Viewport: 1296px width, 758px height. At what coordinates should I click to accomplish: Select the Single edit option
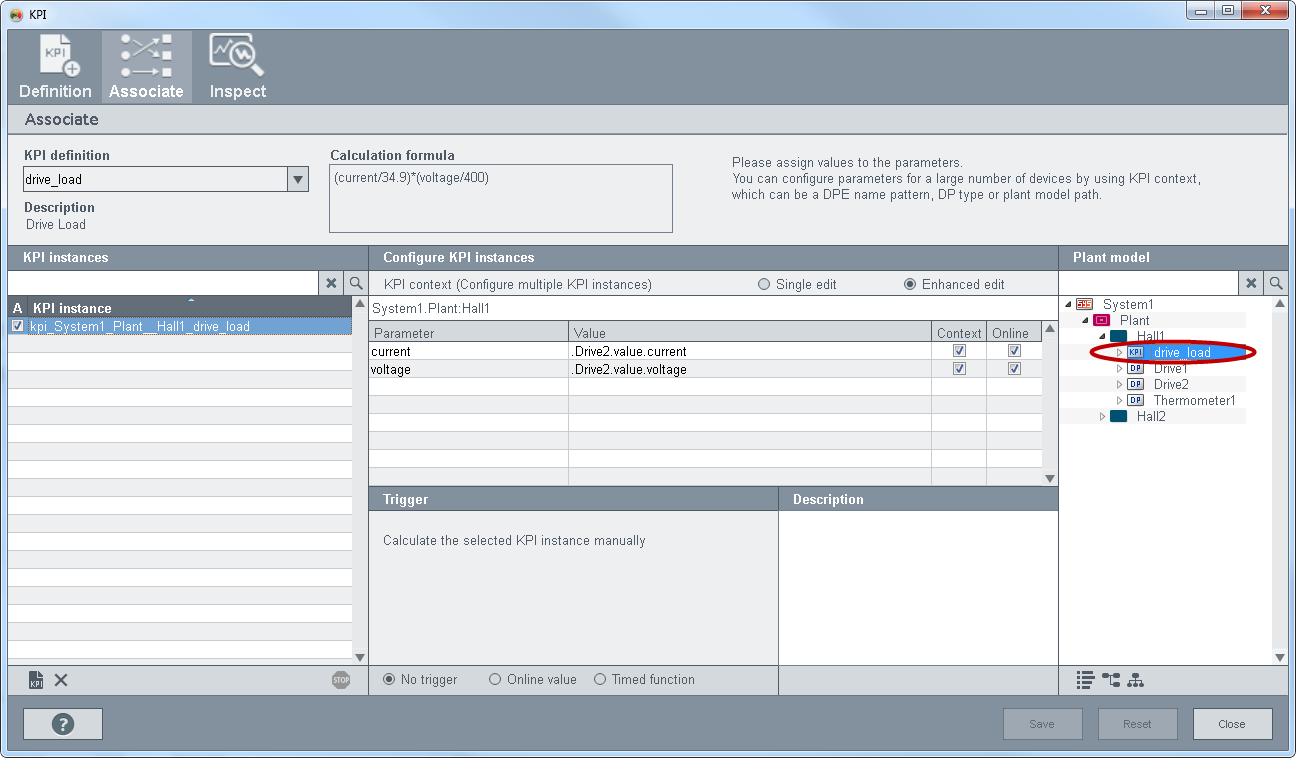coord(765,284)
